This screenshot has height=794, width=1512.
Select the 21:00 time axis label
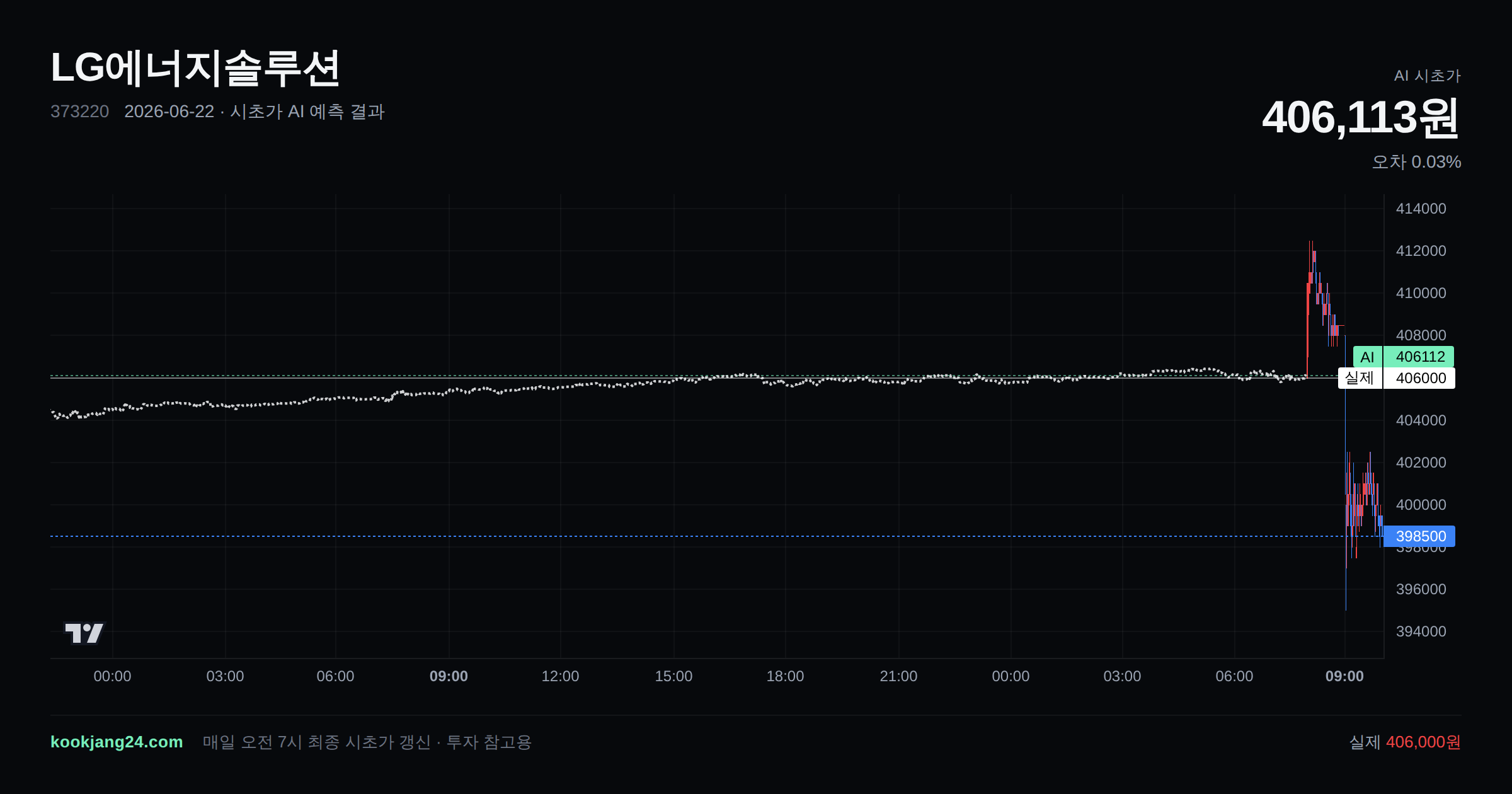pos(898,676)
